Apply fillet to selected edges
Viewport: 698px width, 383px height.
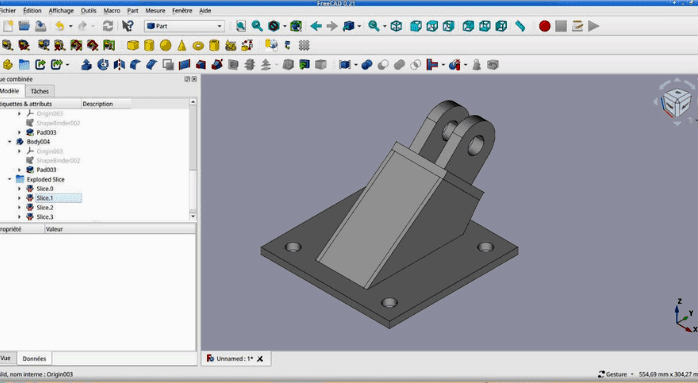pos(135,65)
